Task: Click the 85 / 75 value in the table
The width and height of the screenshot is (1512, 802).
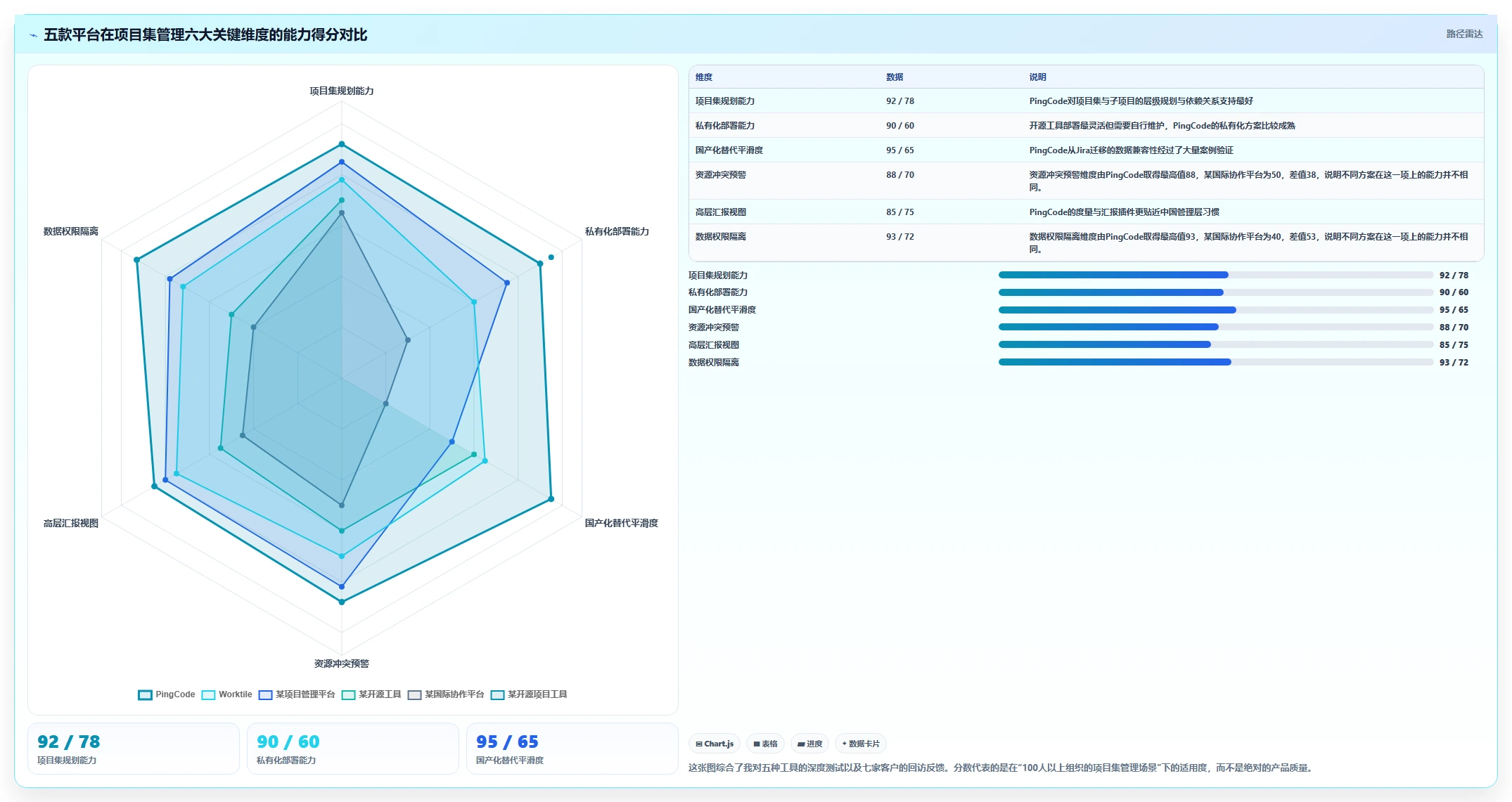Action: 900,212
